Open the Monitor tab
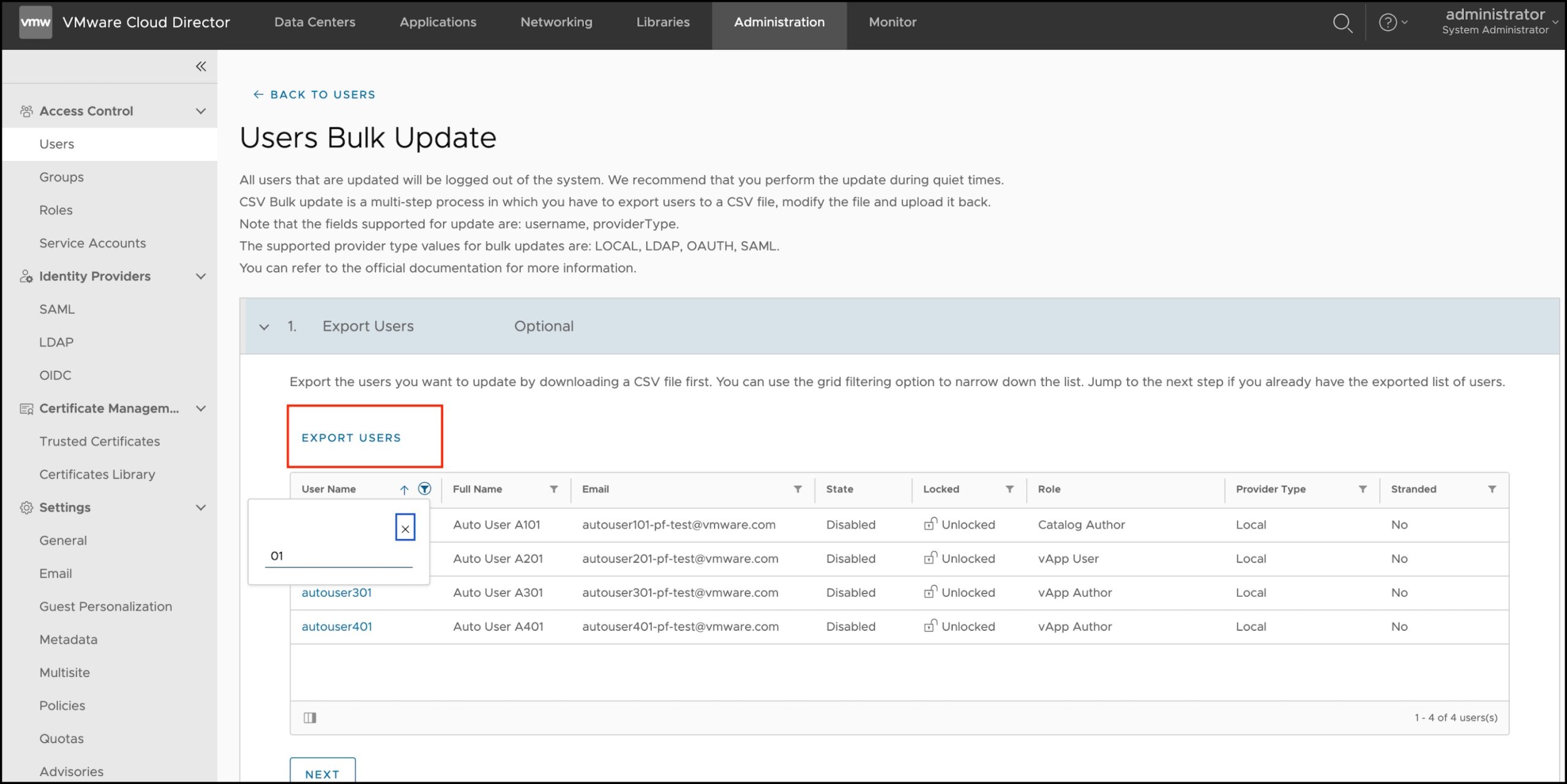The image size is (1567, 784). tap(892, 22)
